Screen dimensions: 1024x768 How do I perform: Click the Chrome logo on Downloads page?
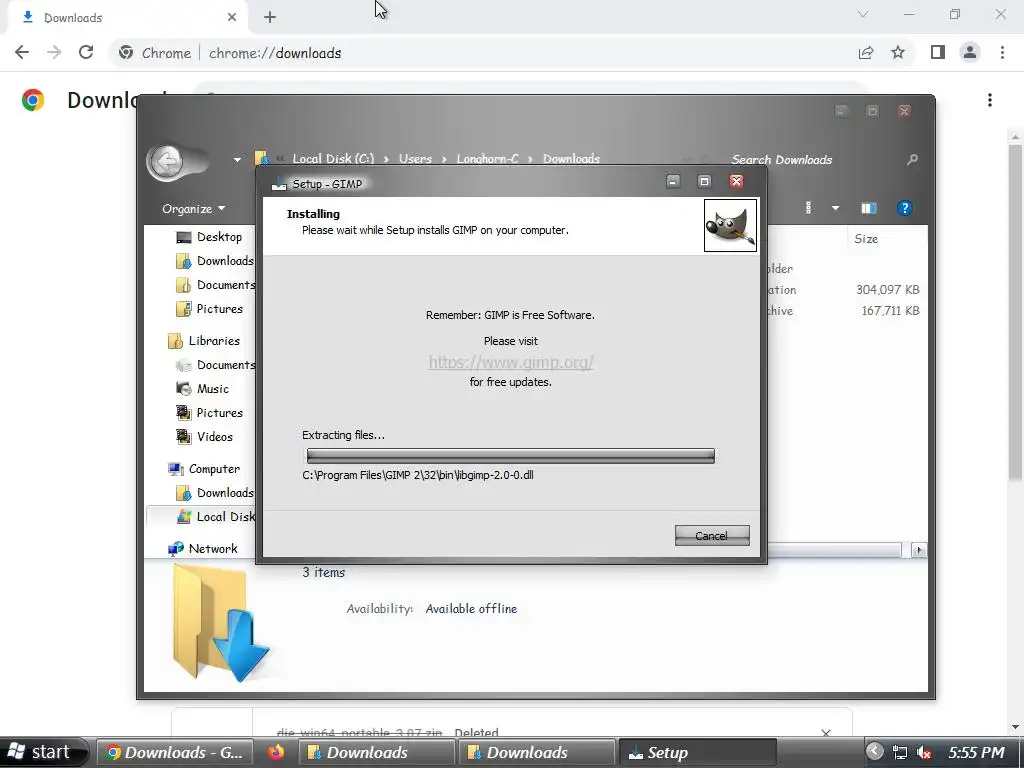[x=33, y=100]
